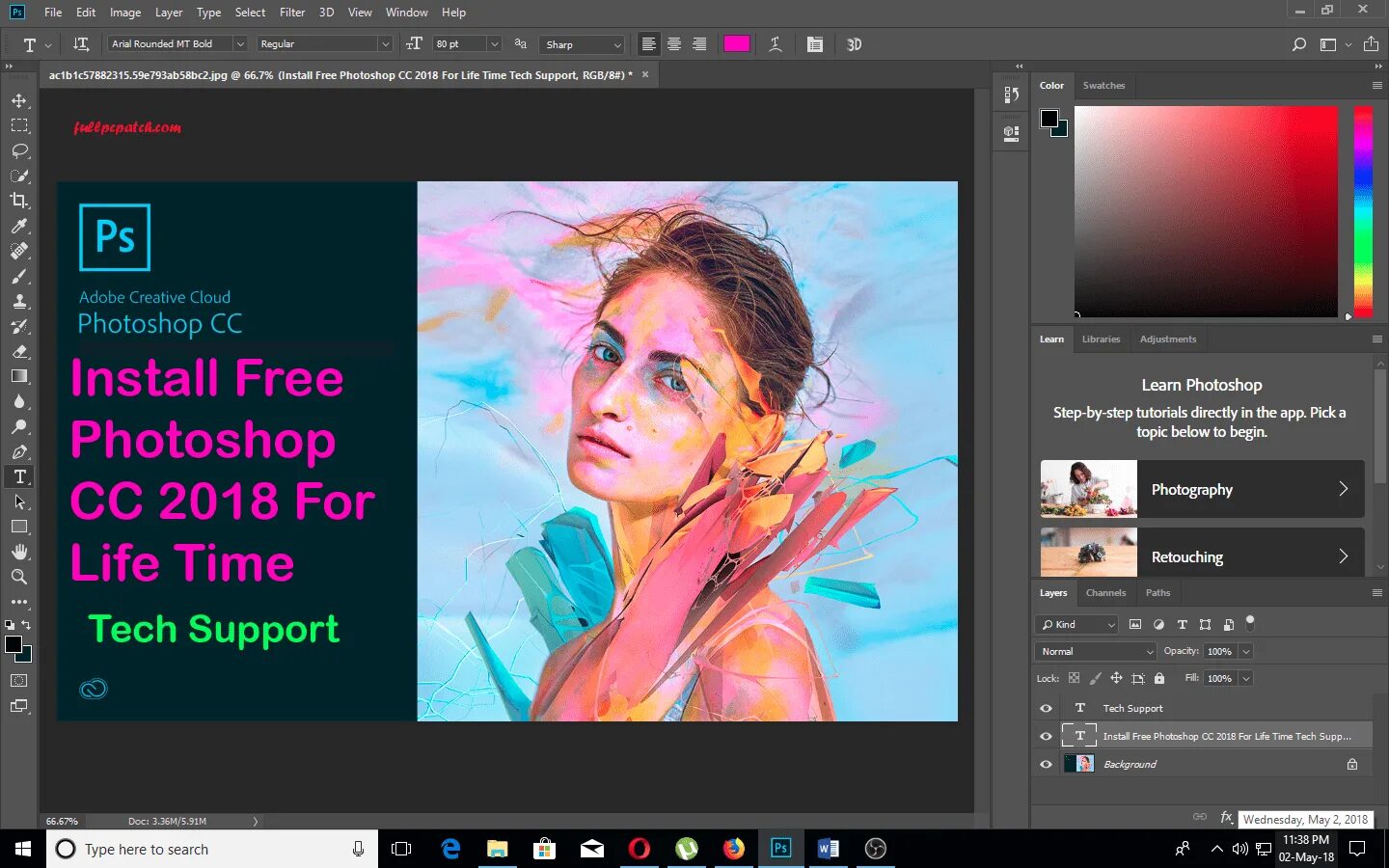Toggle the layer filter on/off switch
The width and height of the screenshot is (1389, 868).
coord(1250,622)
